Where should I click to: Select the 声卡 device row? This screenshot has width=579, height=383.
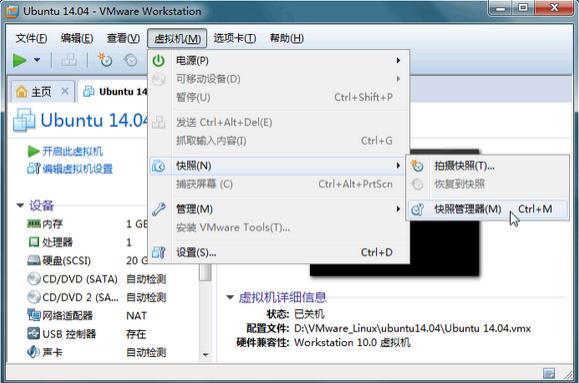pyautogui.click(x=97, y=353)
